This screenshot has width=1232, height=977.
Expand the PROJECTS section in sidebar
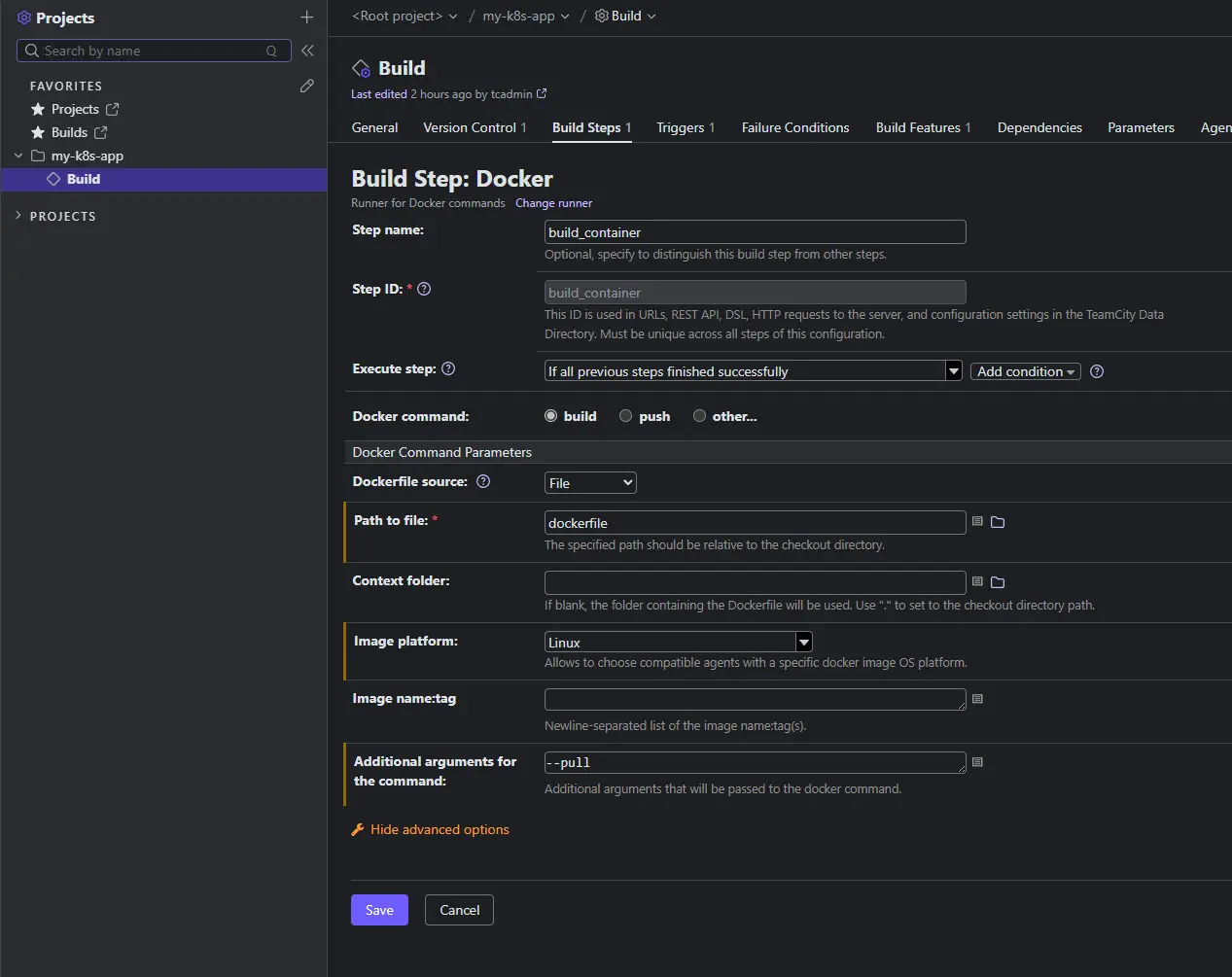tap(18, 216)
